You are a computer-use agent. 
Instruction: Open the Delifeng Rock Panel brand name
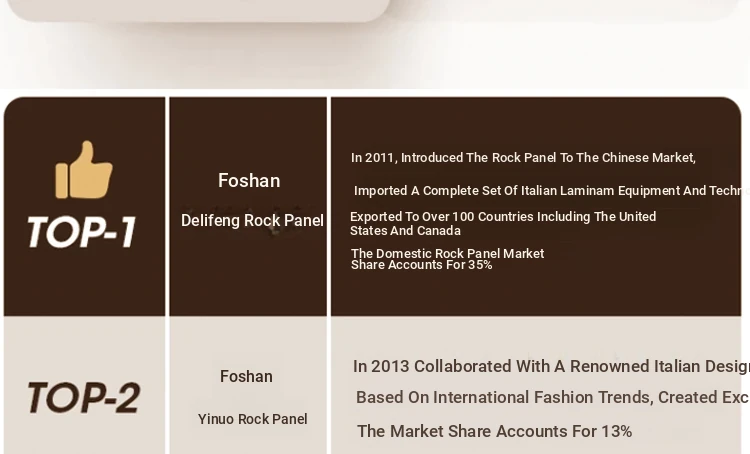pos(252,221)
